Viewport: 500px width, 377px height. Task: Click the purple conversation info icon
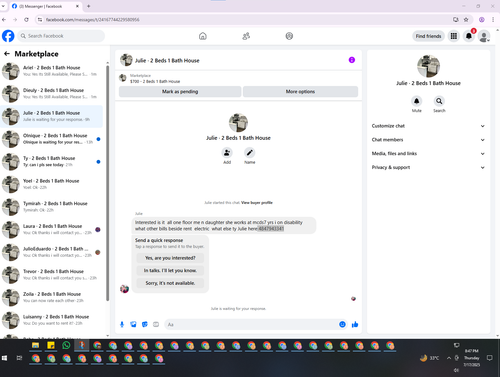point(352,60)
